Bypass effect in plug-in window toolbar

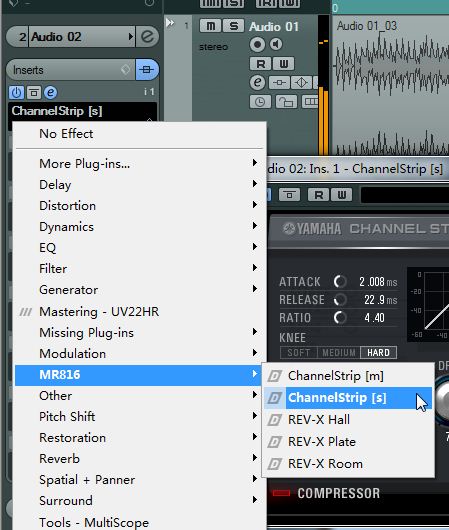tap(289, 195)
